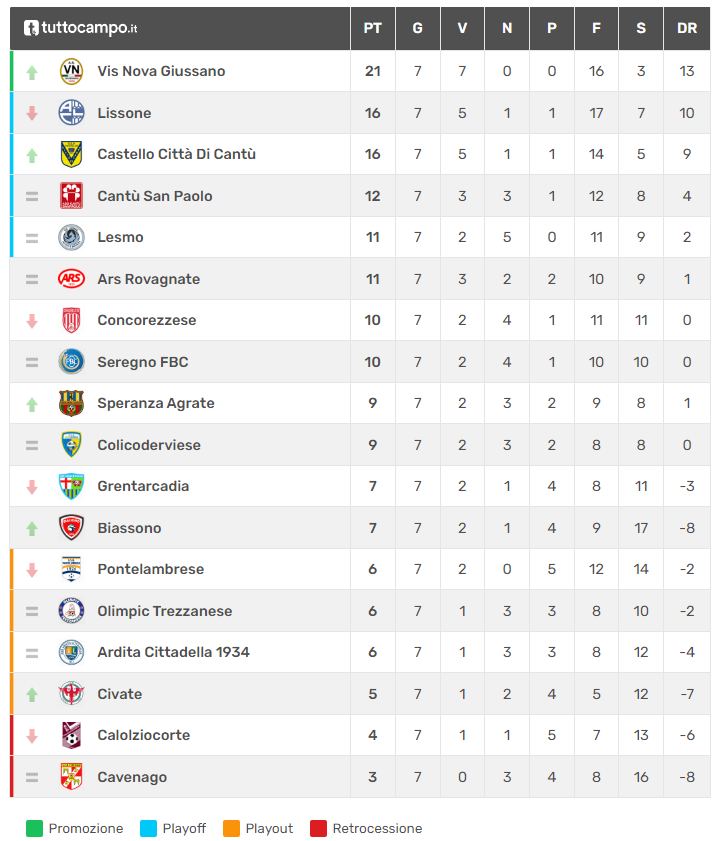
Task: Click the Speranza Agrate team badge
Action: (x=71, y=403)
